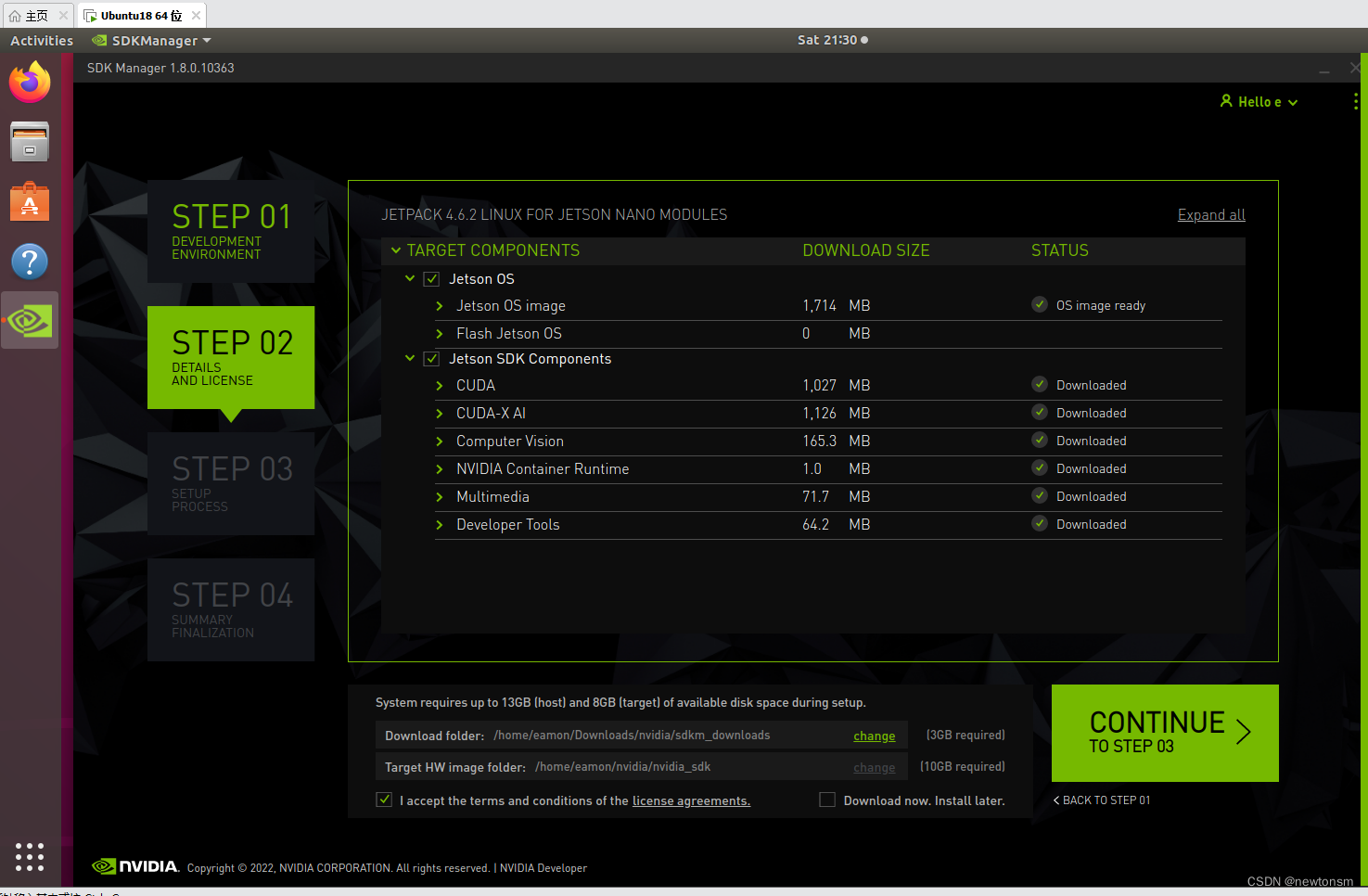Collapse the Target Components section
This screenshot has height=896, width=1368.
396,250
